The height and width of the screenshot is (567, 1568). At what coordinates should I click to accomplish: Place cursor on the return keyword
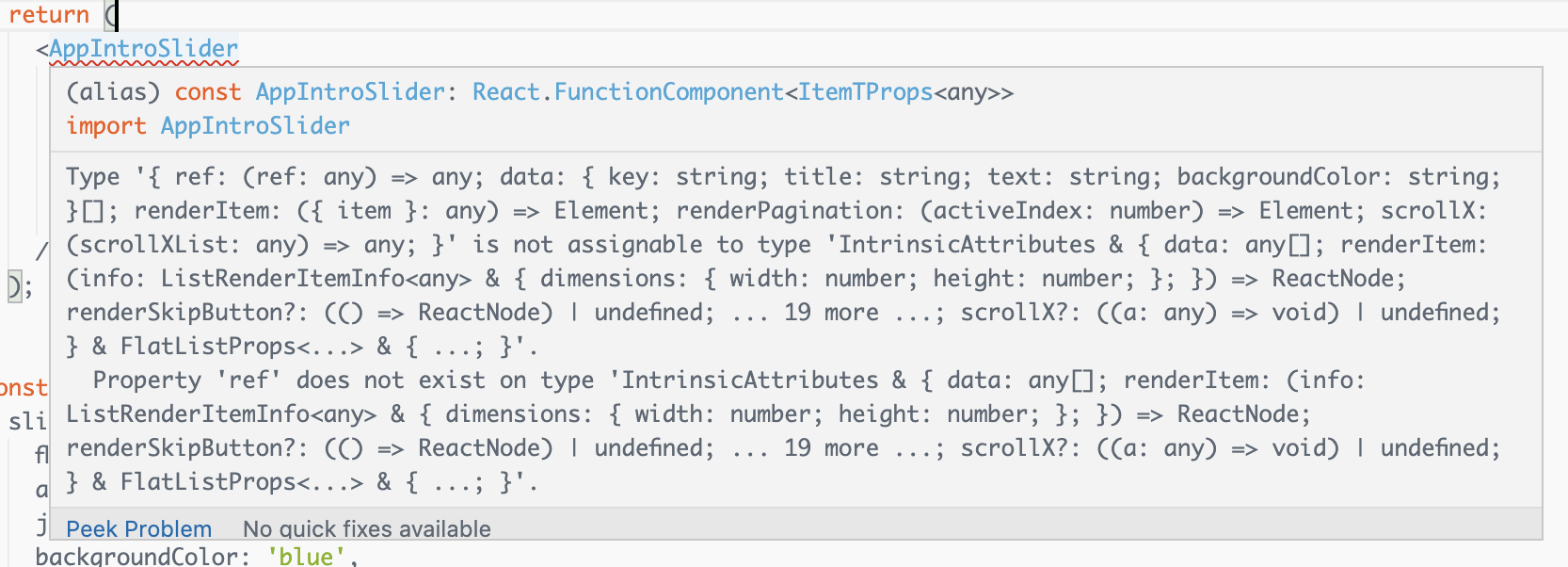coord(49,15)
